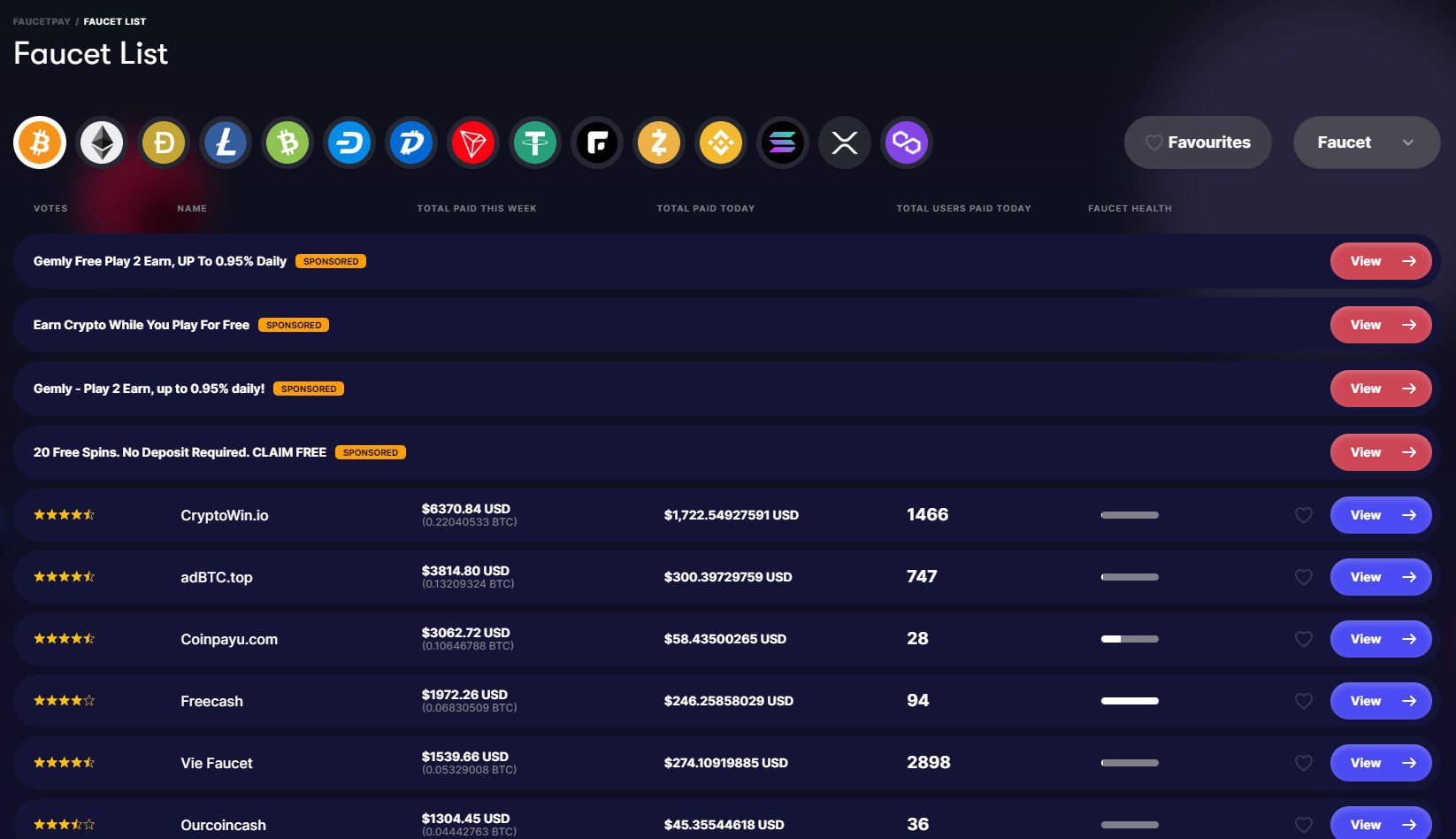Click the Earn Crypto While You Play title
Screen dimensions: 1456x839
(142, 325)
